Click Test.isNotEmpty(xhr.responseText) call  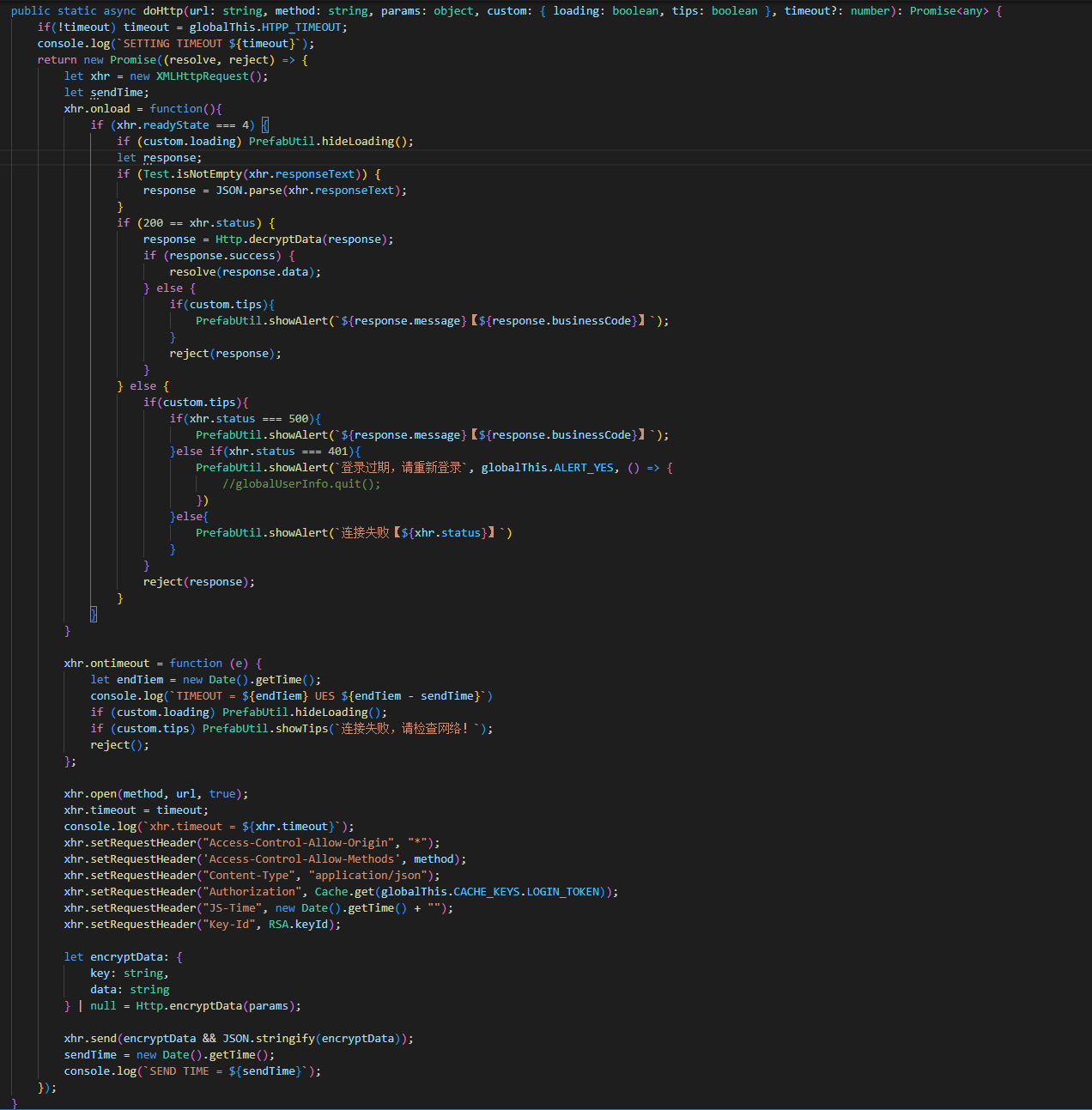[x=255, y=174]
